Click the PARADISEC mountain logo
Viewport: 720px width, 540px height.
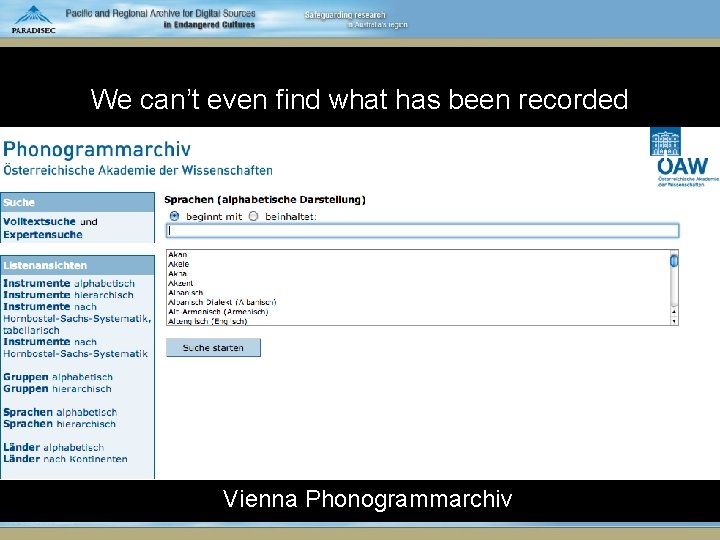(x=33, y=19)
